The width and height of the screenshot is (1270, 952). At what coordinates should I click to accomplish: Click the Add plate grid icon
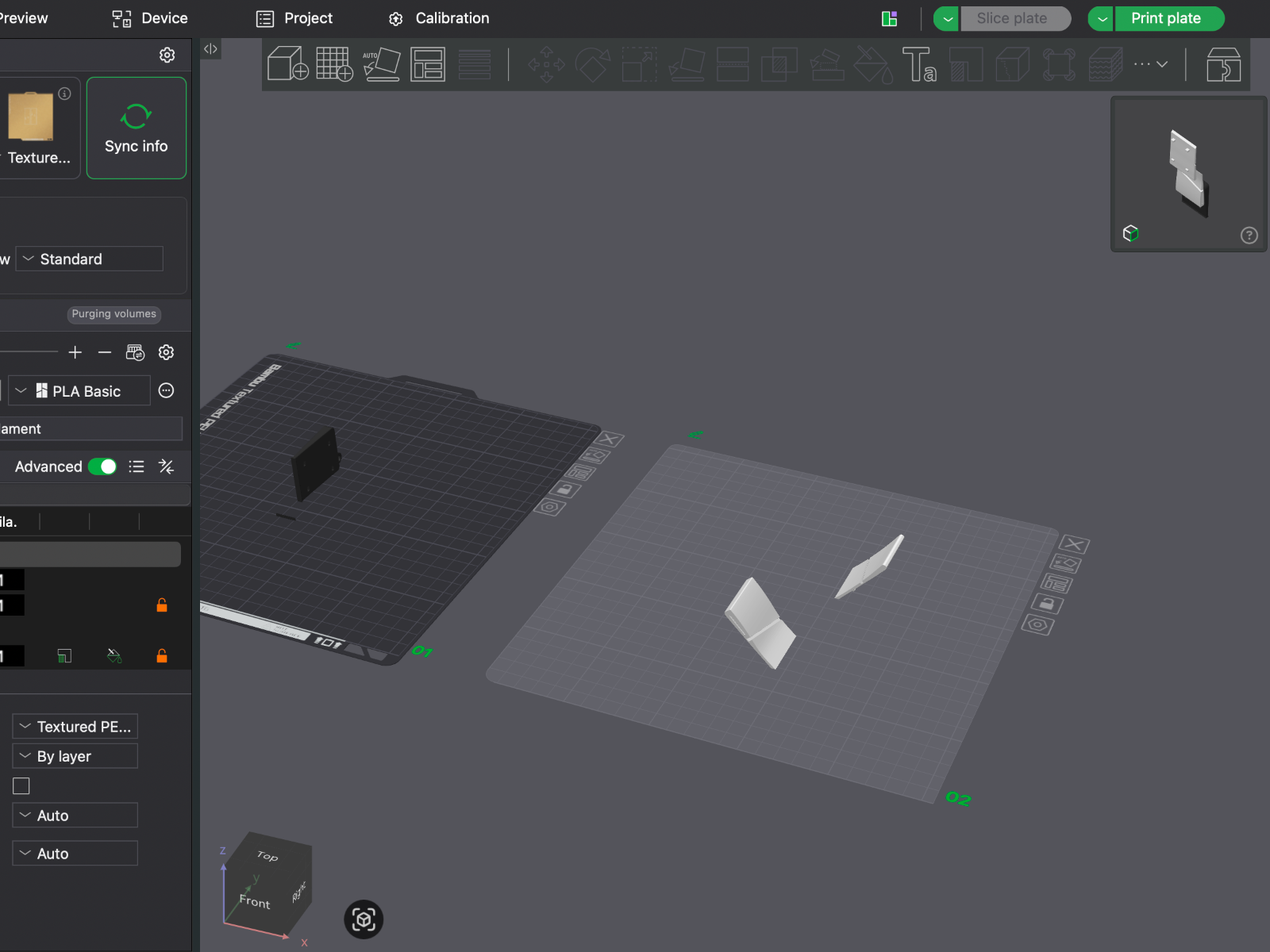tap(334, 63)
